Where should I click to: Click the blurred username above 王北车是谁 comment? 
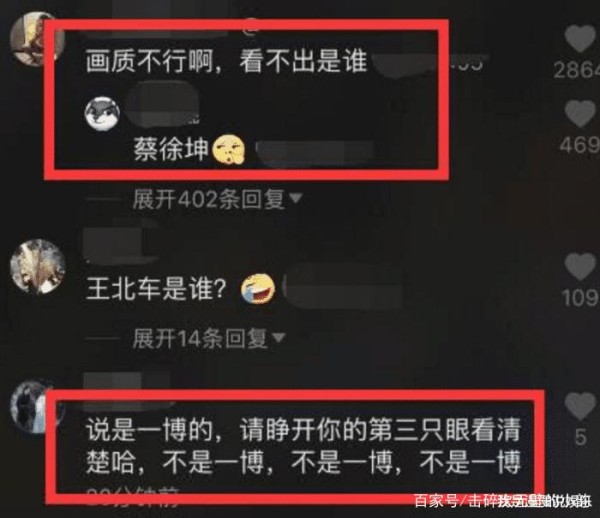pyautogui.click(x=121, y=245)
